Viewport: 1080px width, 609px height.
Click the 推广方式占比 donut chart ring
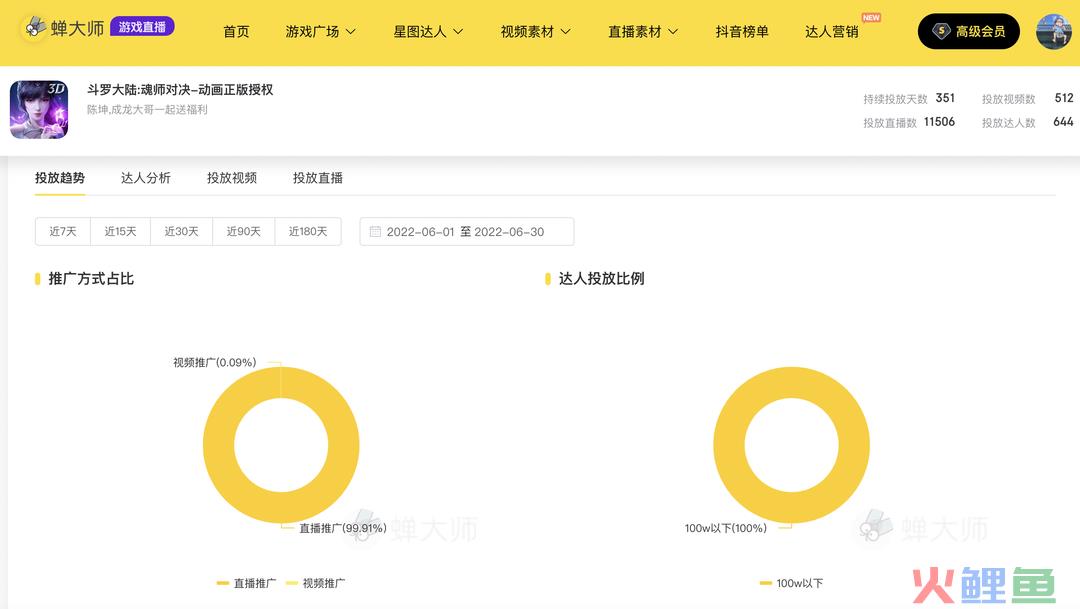coord(219,444)
